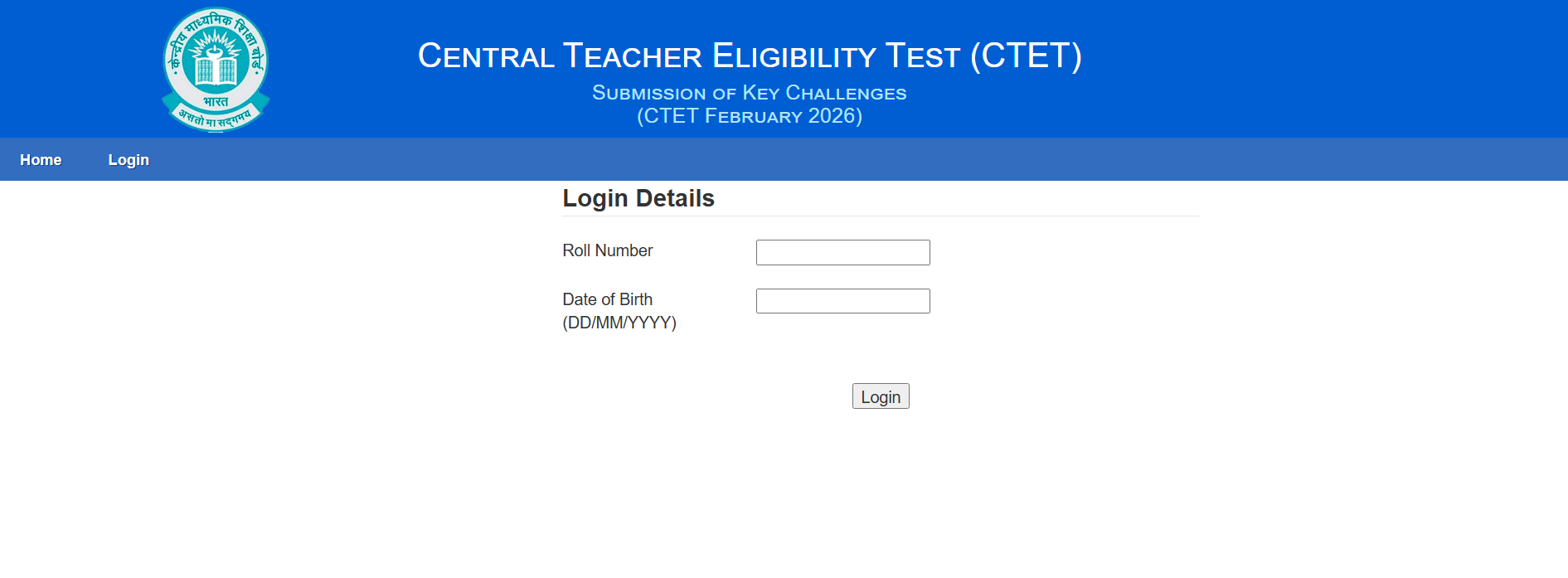Click the Date of Birth label
Image resolution: width=1568 pixels, height=578 pixels.
point(607,299)
